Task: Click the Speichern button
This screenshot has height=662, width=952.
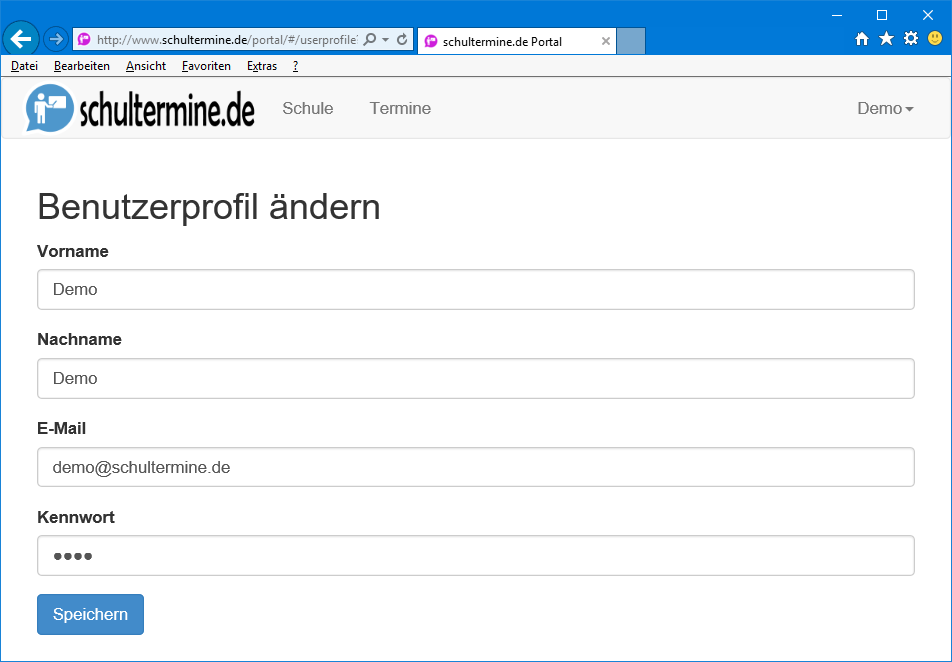Action: tap(90, 615)
